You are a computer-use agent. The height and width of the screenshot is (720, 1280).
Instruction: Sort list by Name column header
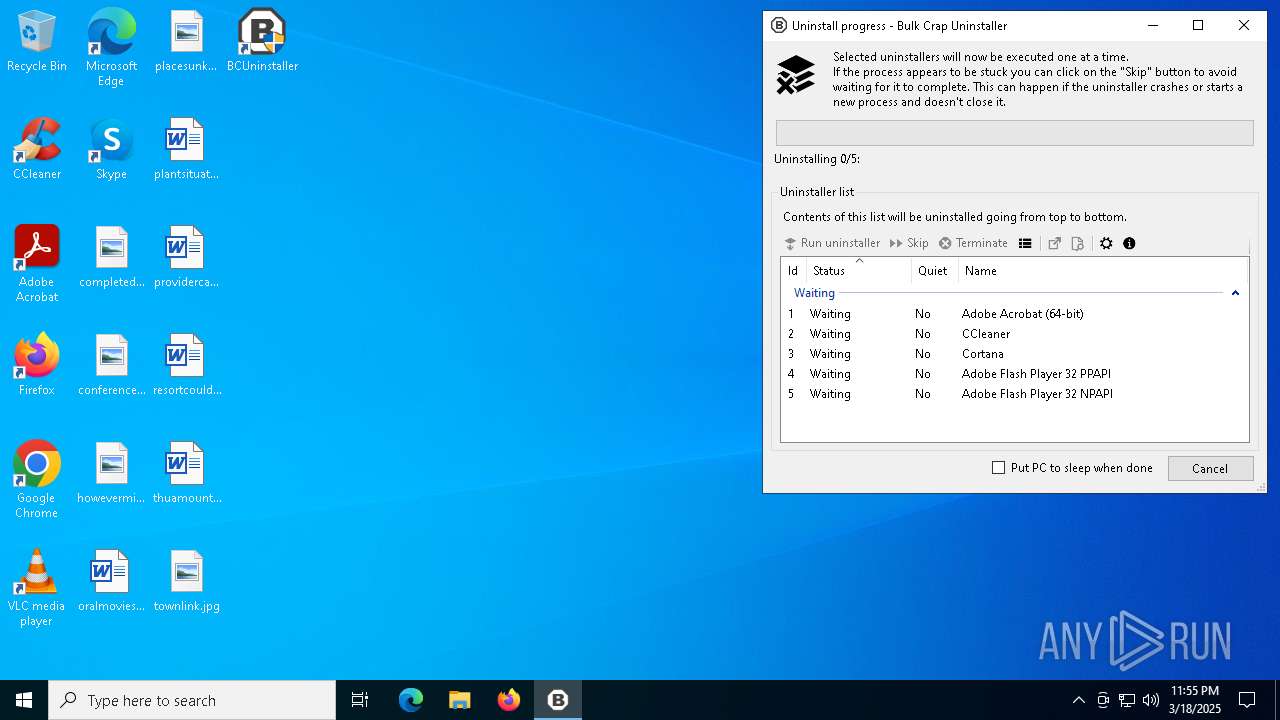click(x=1103, y=271)
